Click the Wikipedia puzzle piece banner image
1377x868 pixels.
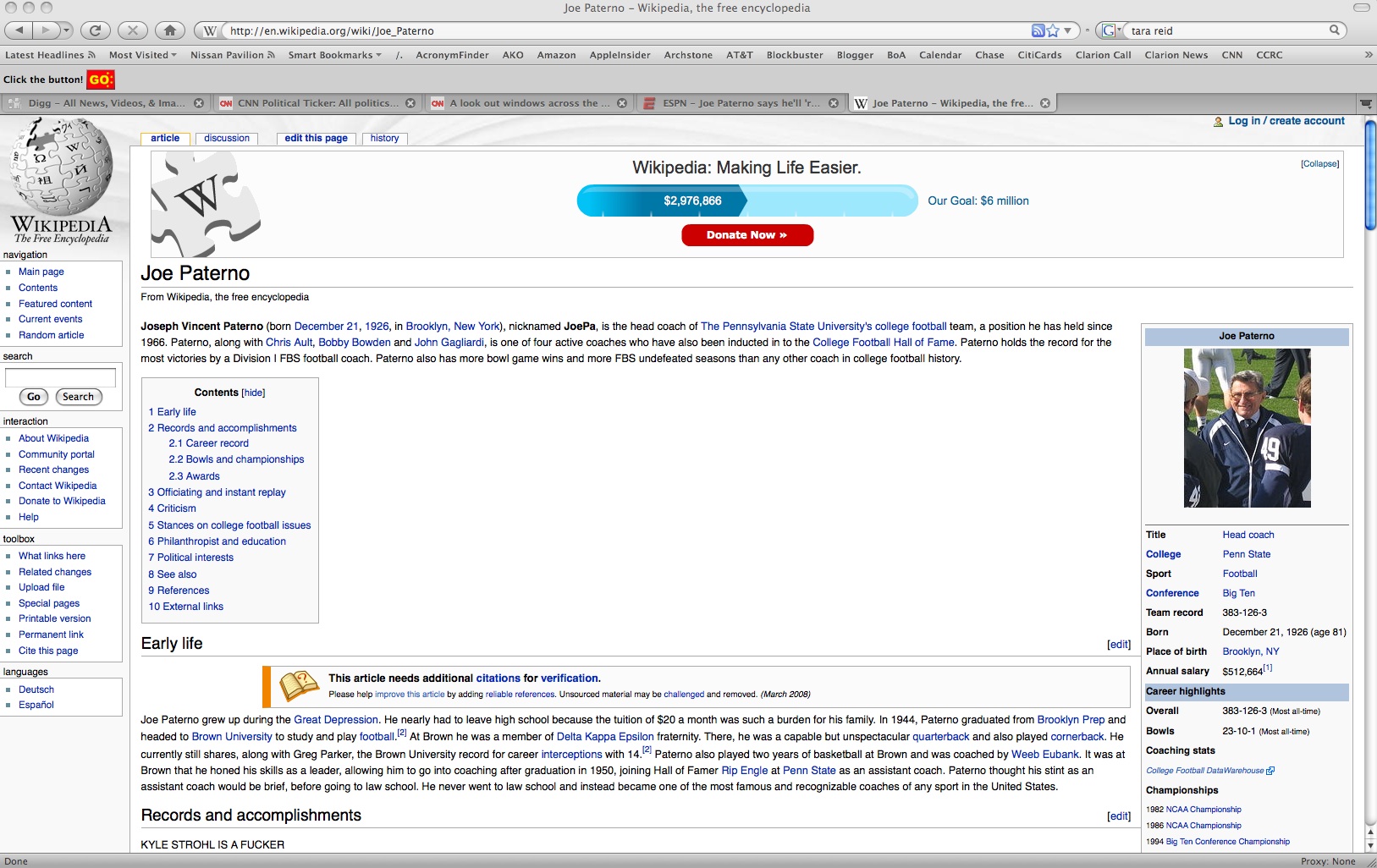click(206, 204)
